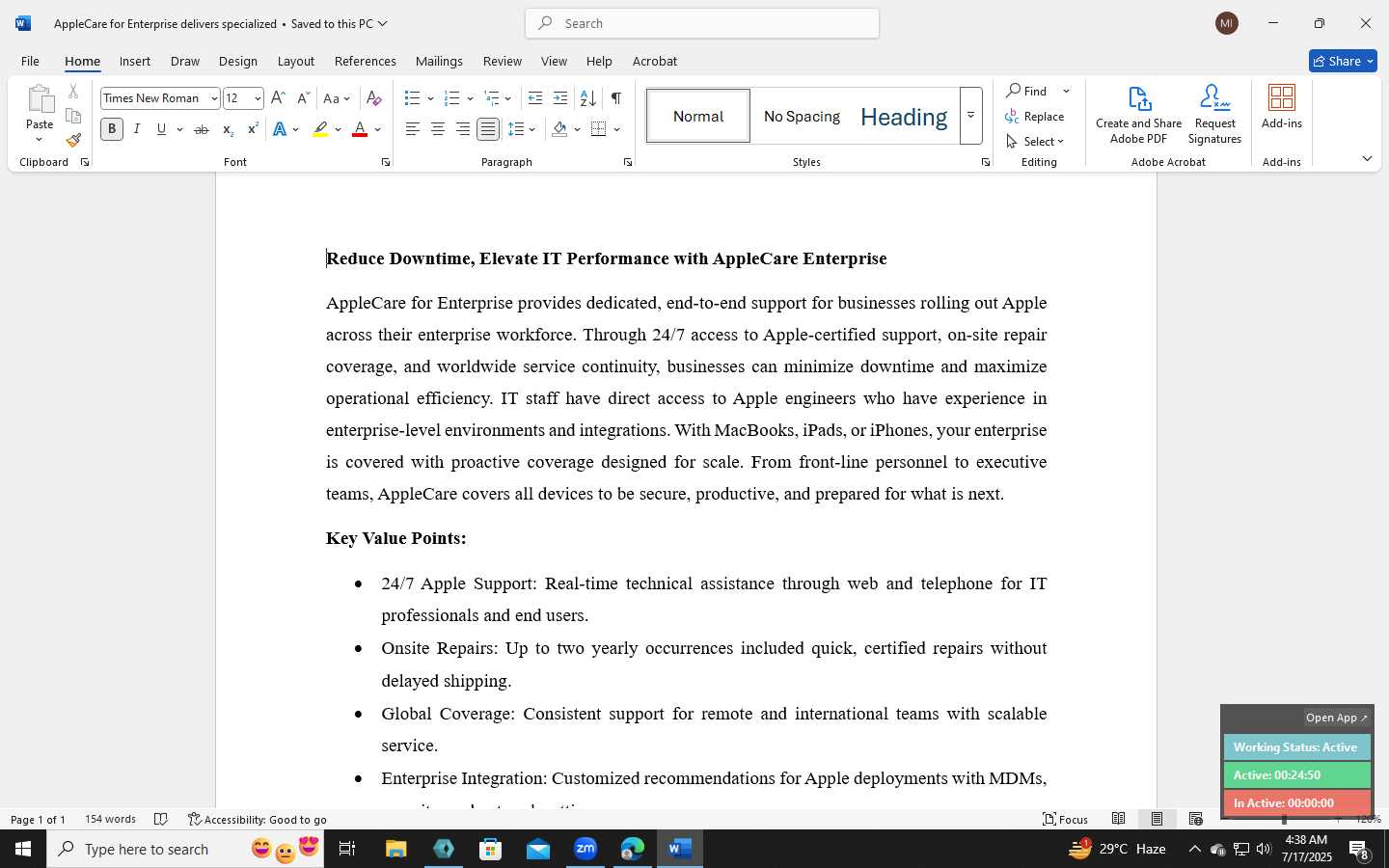Collapse the ribbon with chevron
The height and width of the screenshot is (868, 1389).
click(x=1367, y=159)
